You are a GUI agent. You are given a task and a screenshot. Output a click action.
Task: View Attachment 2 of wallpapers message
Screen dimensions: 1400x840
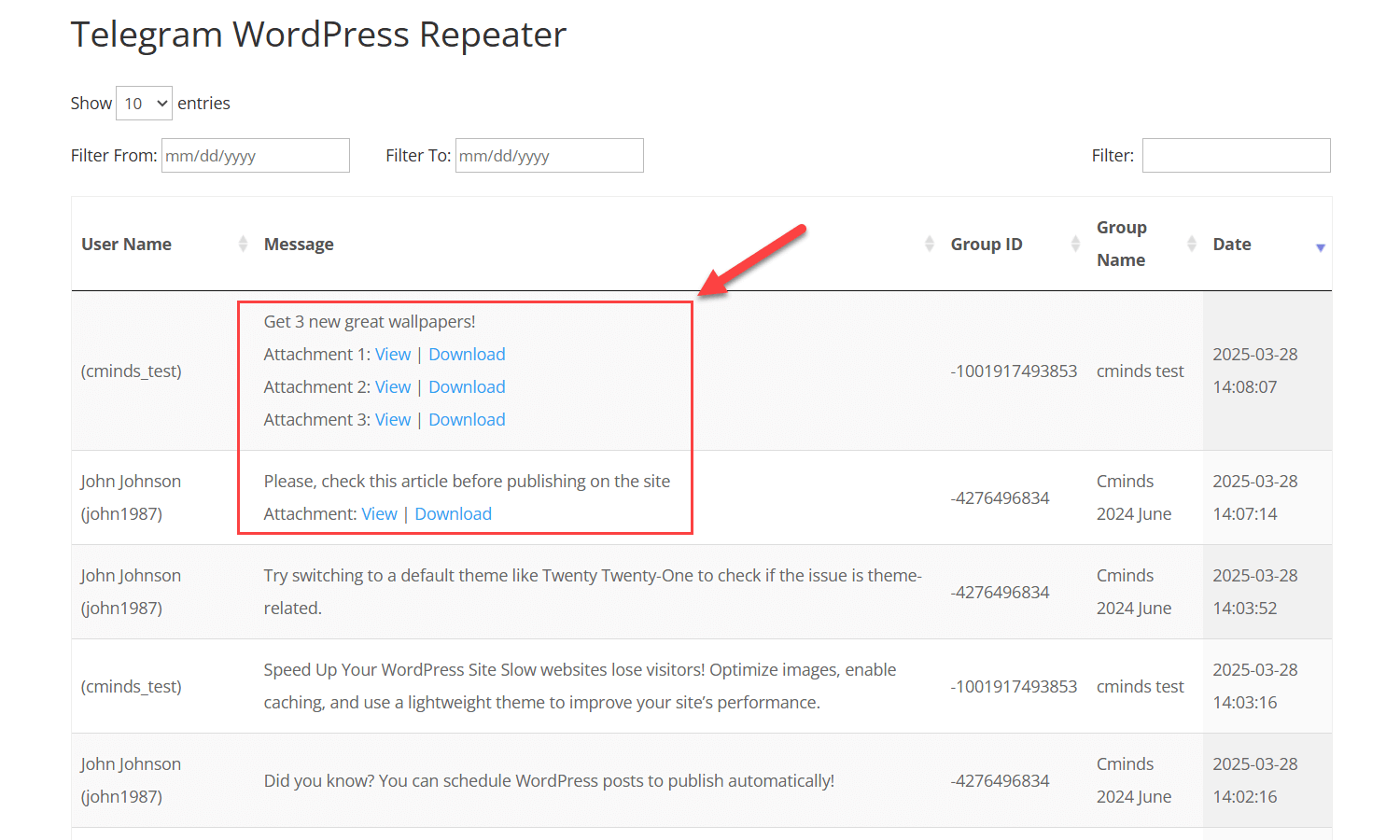[x=393, y=387]
